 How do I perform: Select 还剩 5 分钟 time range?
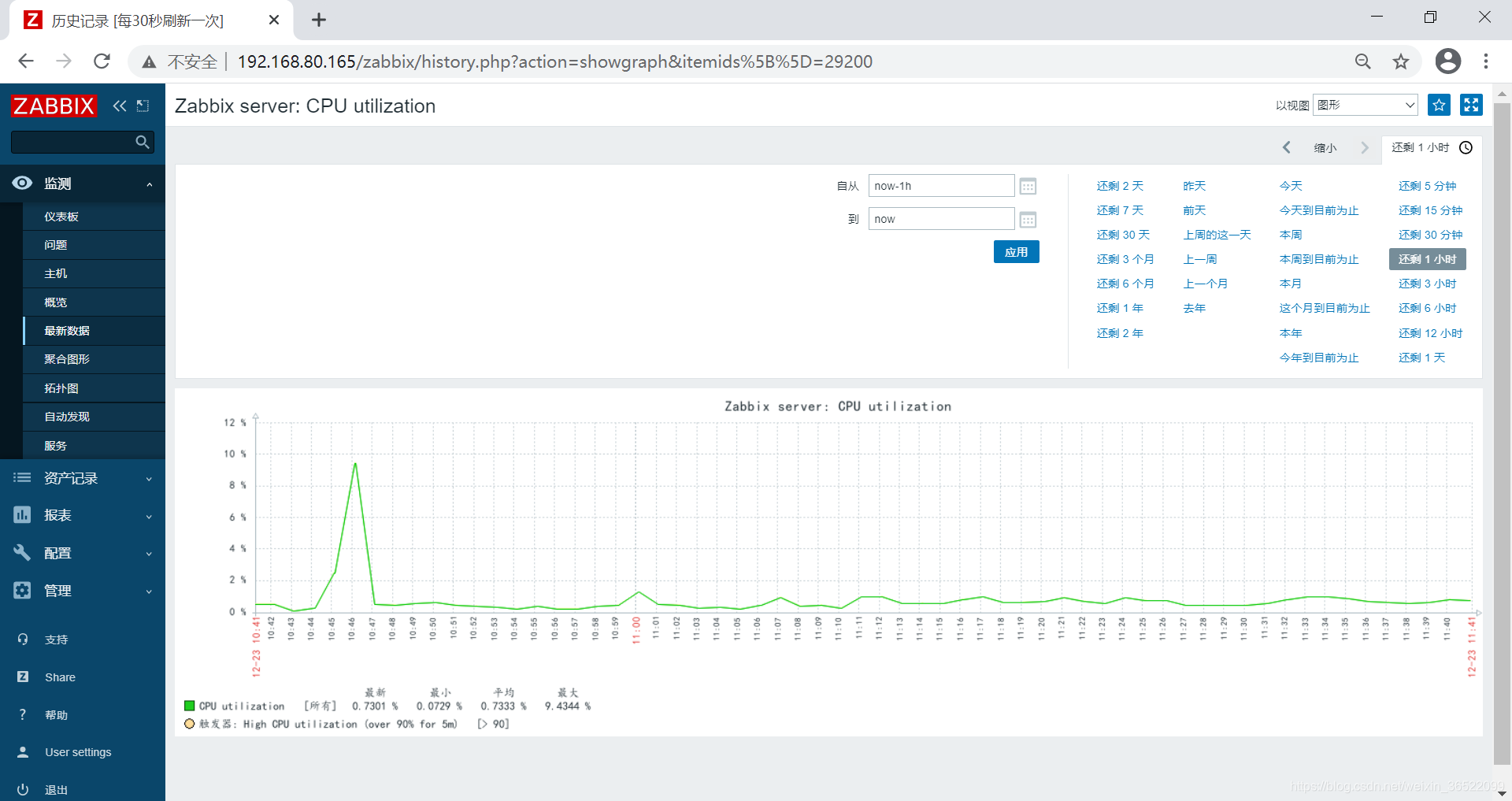click(1427, 186)
